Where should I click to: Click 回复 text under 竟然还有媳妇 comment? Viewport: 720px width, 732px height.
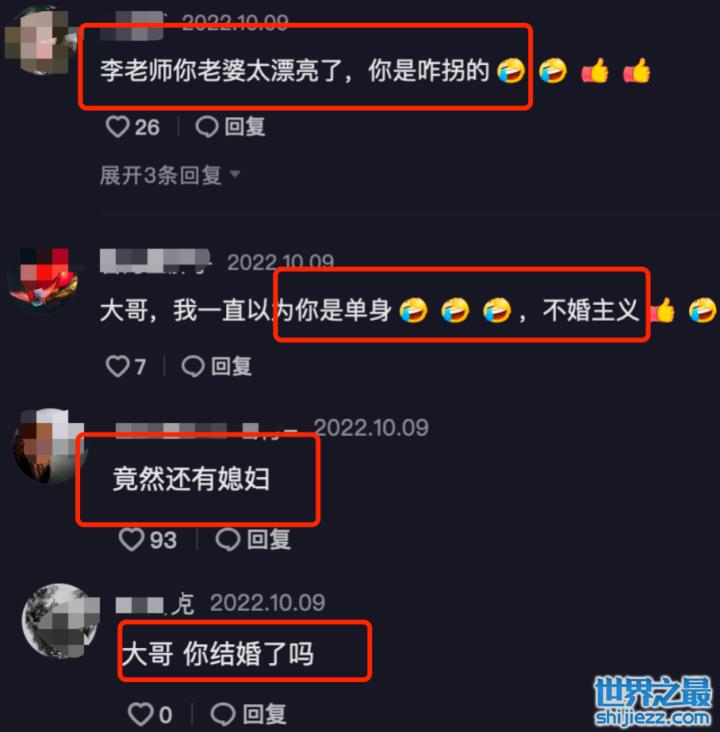coord(268,540)
